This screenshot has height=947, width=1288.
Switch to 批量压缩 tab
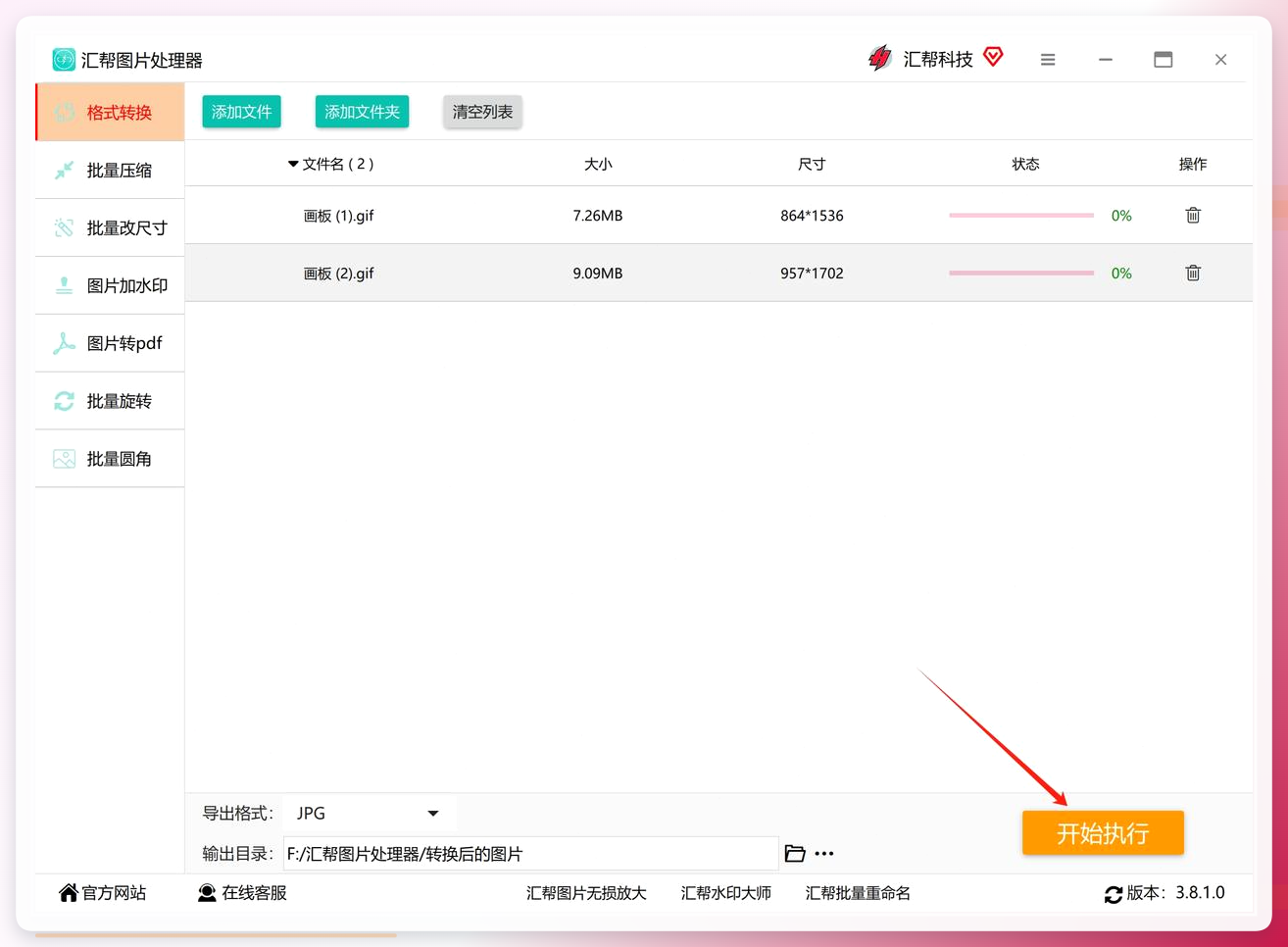click(110, 171)
